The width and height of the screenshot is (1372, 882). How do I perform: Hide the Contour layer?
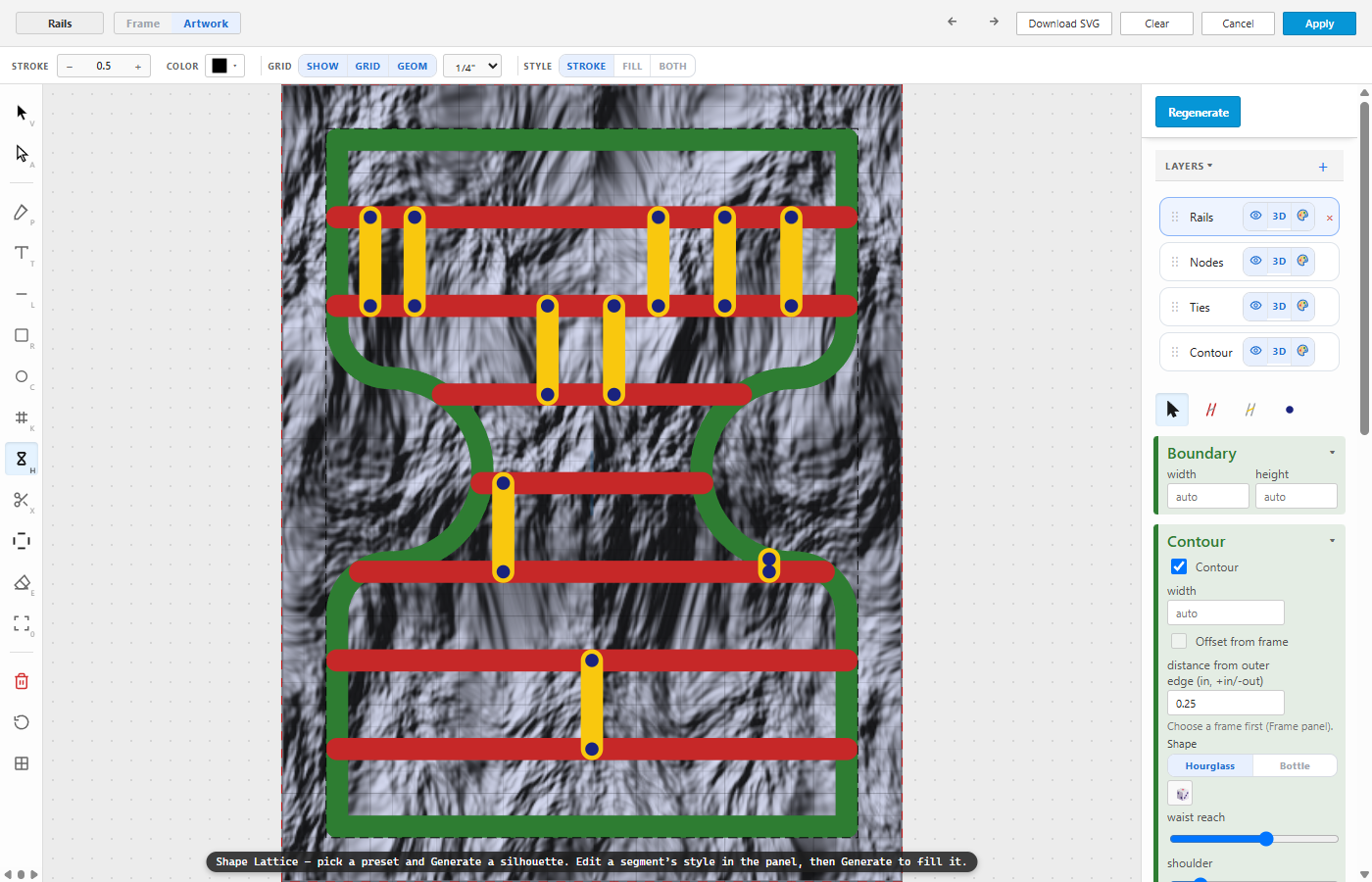coord(1255,351)
